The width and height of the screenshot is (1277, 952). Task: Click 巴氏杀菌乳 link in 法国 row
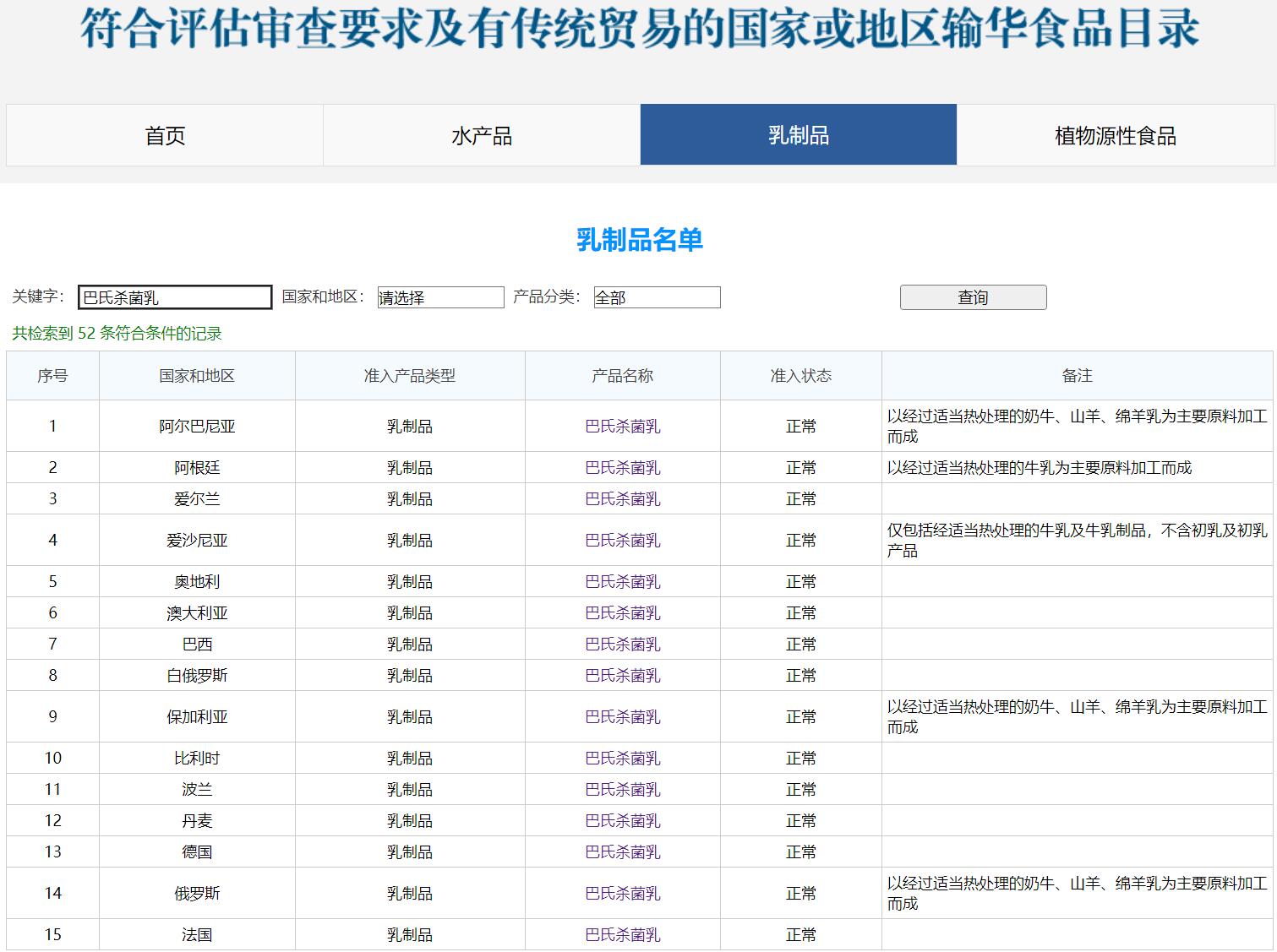[x=622, y=935]
